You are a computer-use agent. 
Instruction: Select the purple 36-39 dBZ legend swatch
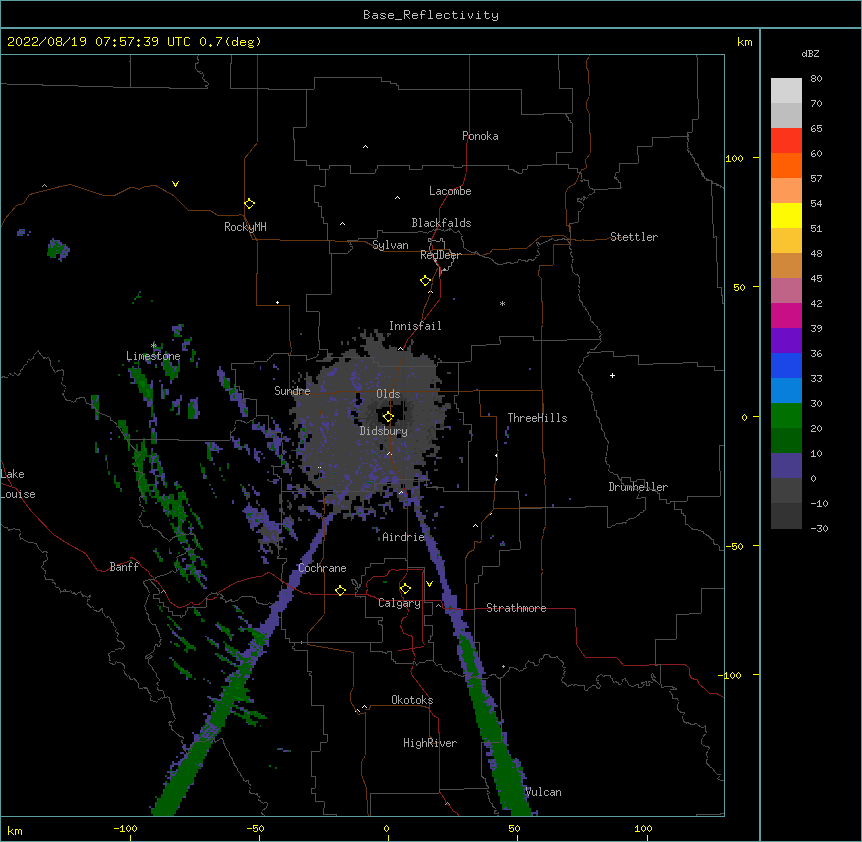pos(786,341)
